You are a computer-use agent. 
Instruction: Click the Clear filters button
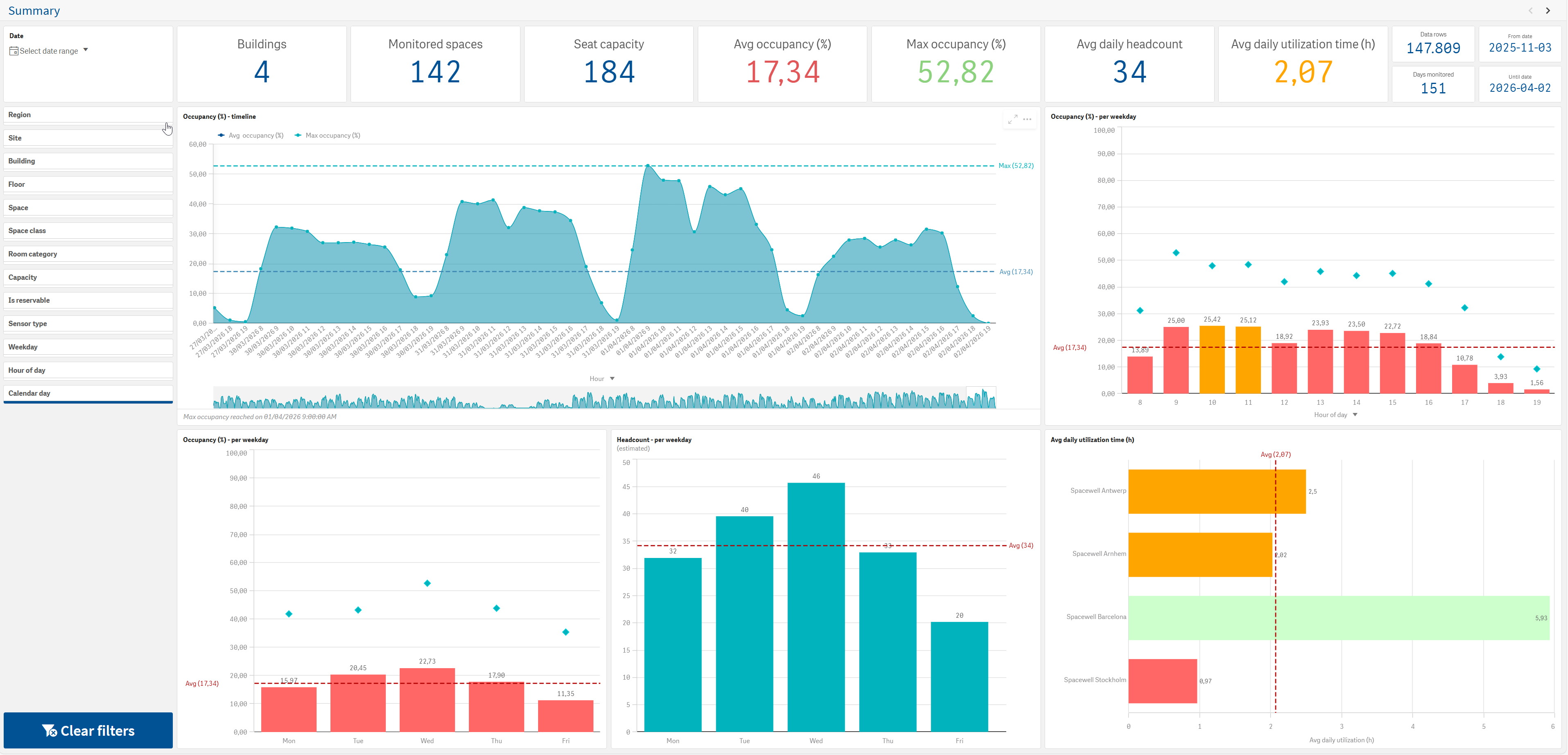(88, 730)
